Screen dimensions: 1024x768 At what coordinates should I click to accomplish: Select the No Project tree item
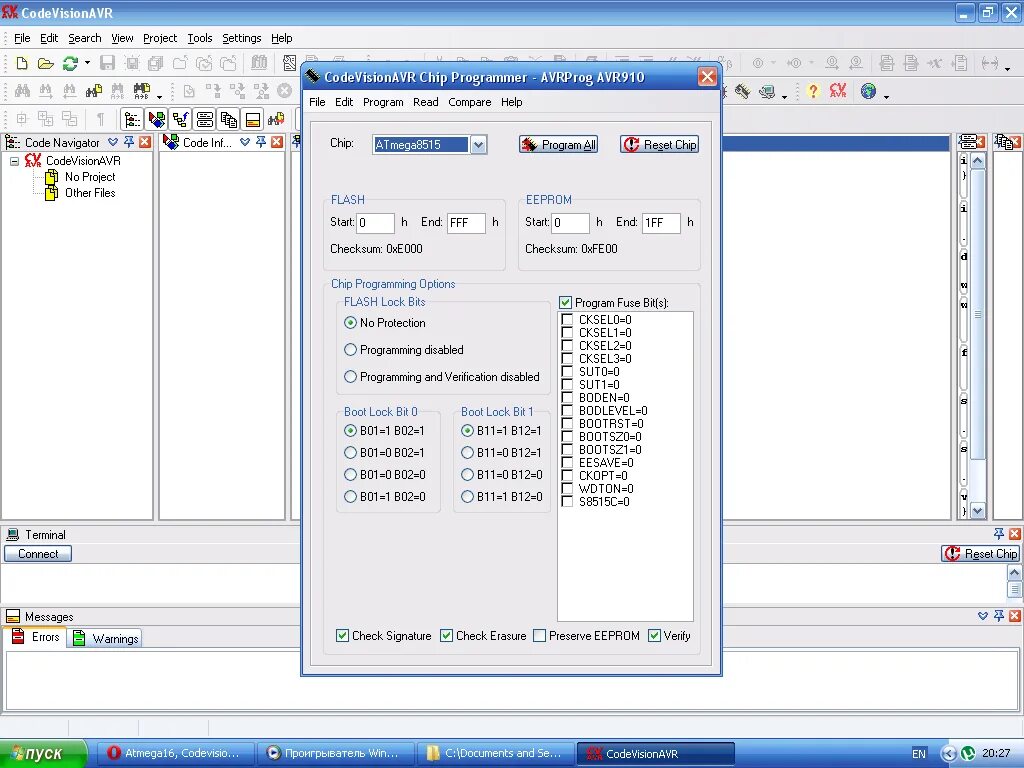90,177
